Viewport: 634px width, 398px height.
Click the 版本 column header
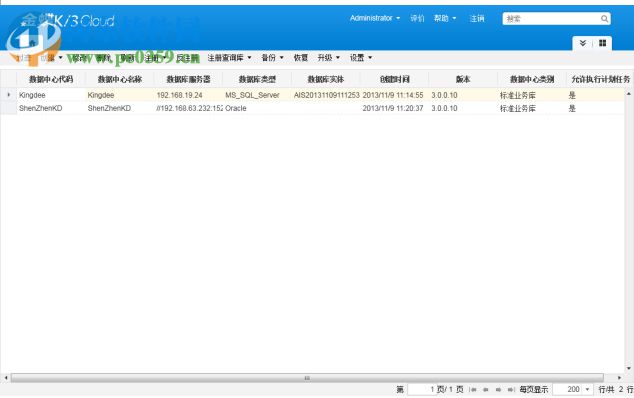click(463, 79)
